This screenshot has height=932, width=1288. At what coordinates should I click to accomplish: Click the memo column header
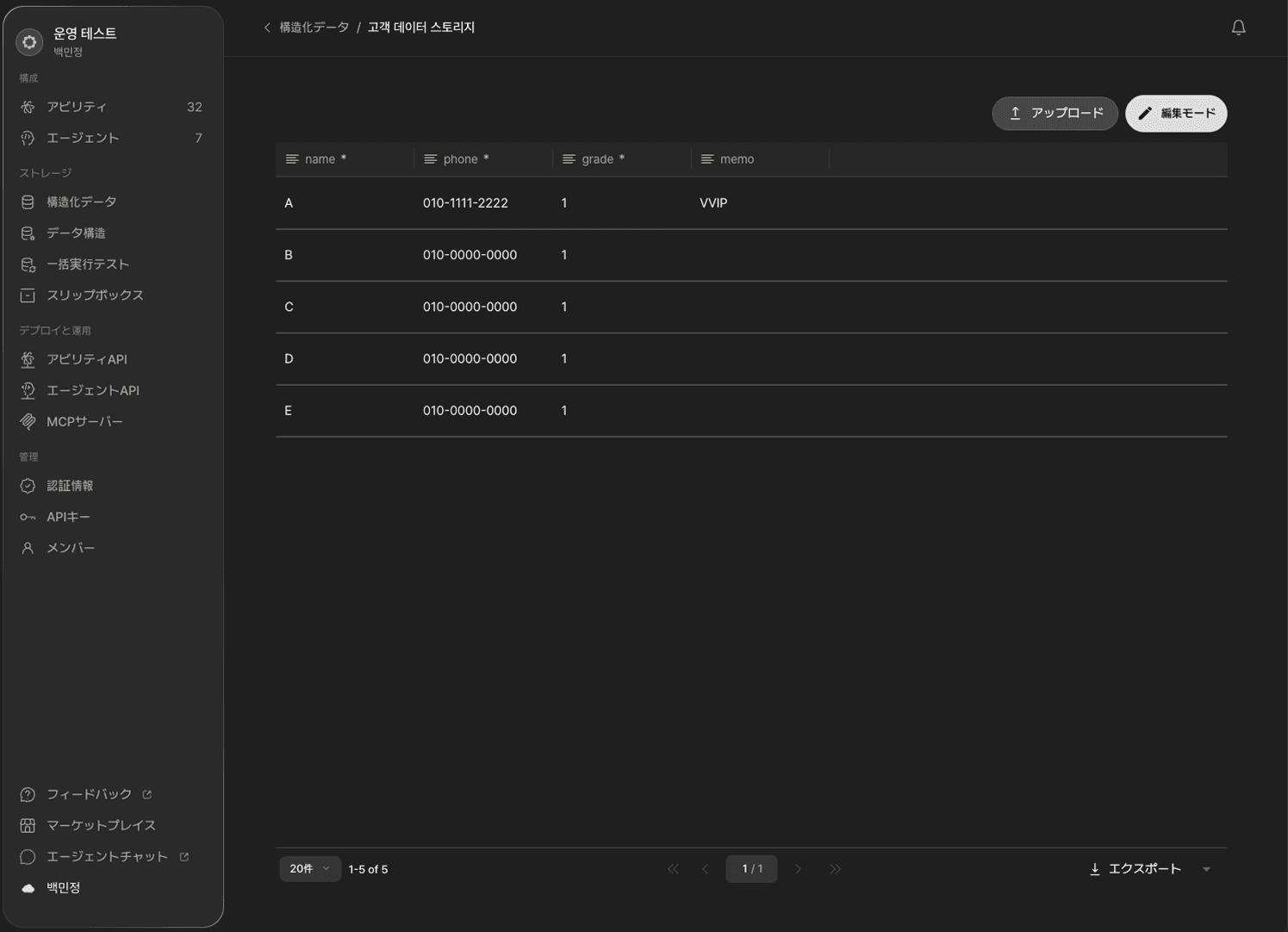[x=760, y=159]
